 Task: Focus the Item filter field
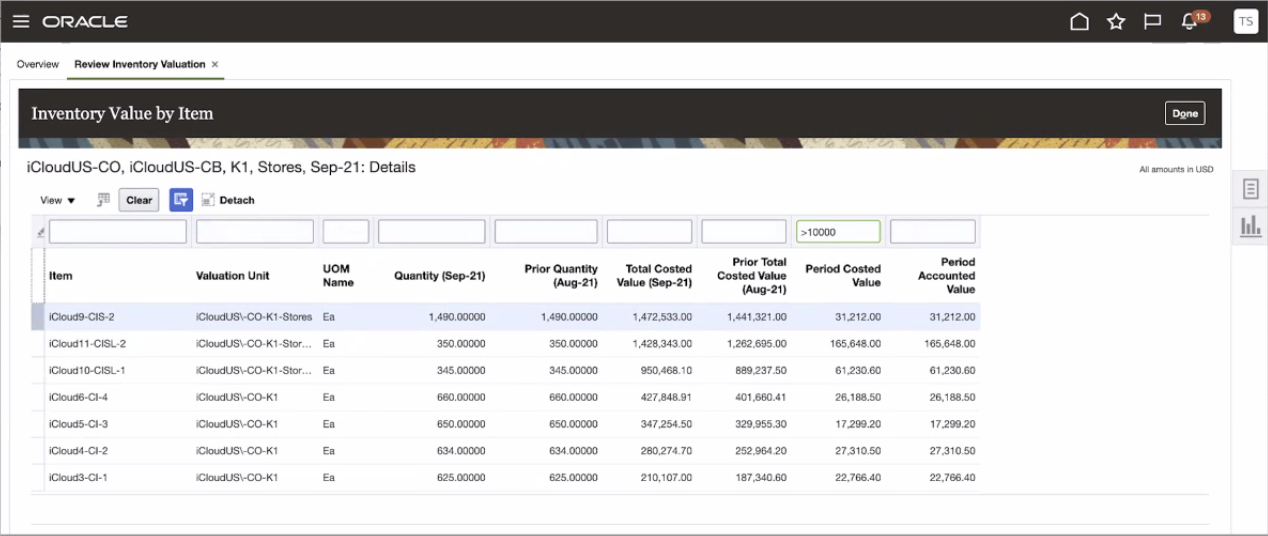pyautogui.click(x=118, y=232)
